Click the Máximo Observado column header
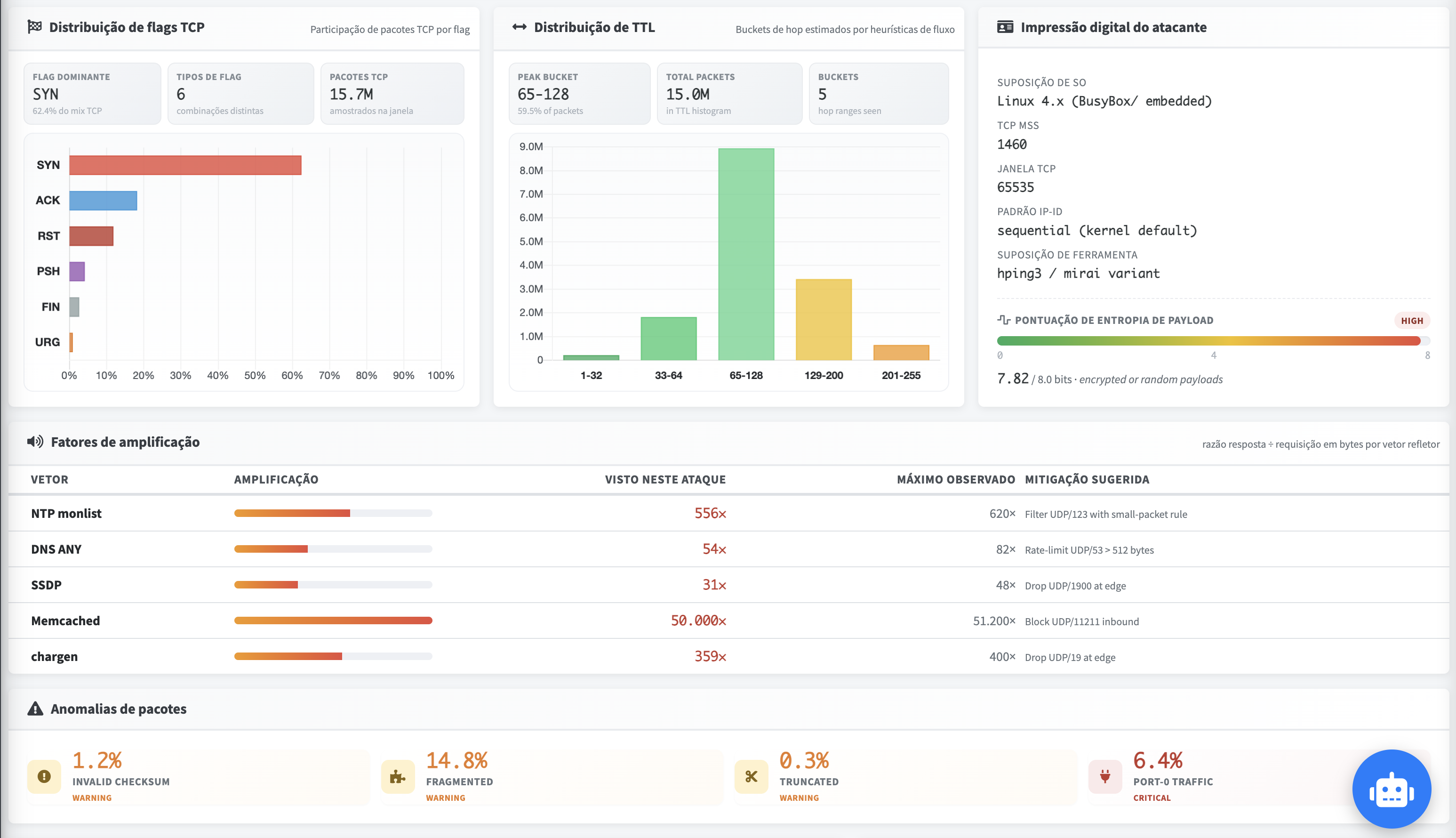This screenshot has width=1456, height=838. (x=955, y=479)
